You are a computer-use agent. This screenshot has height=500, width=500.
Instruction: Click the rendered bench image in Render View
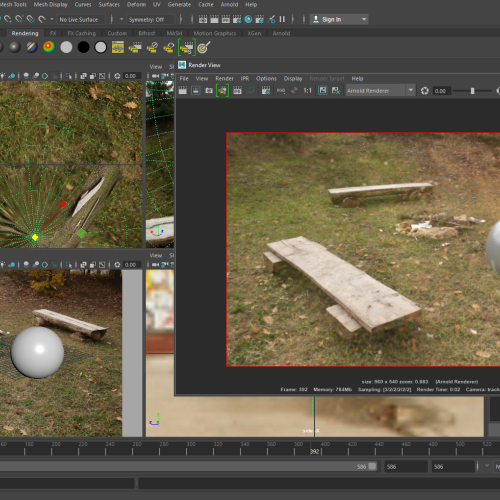(363, 249)
